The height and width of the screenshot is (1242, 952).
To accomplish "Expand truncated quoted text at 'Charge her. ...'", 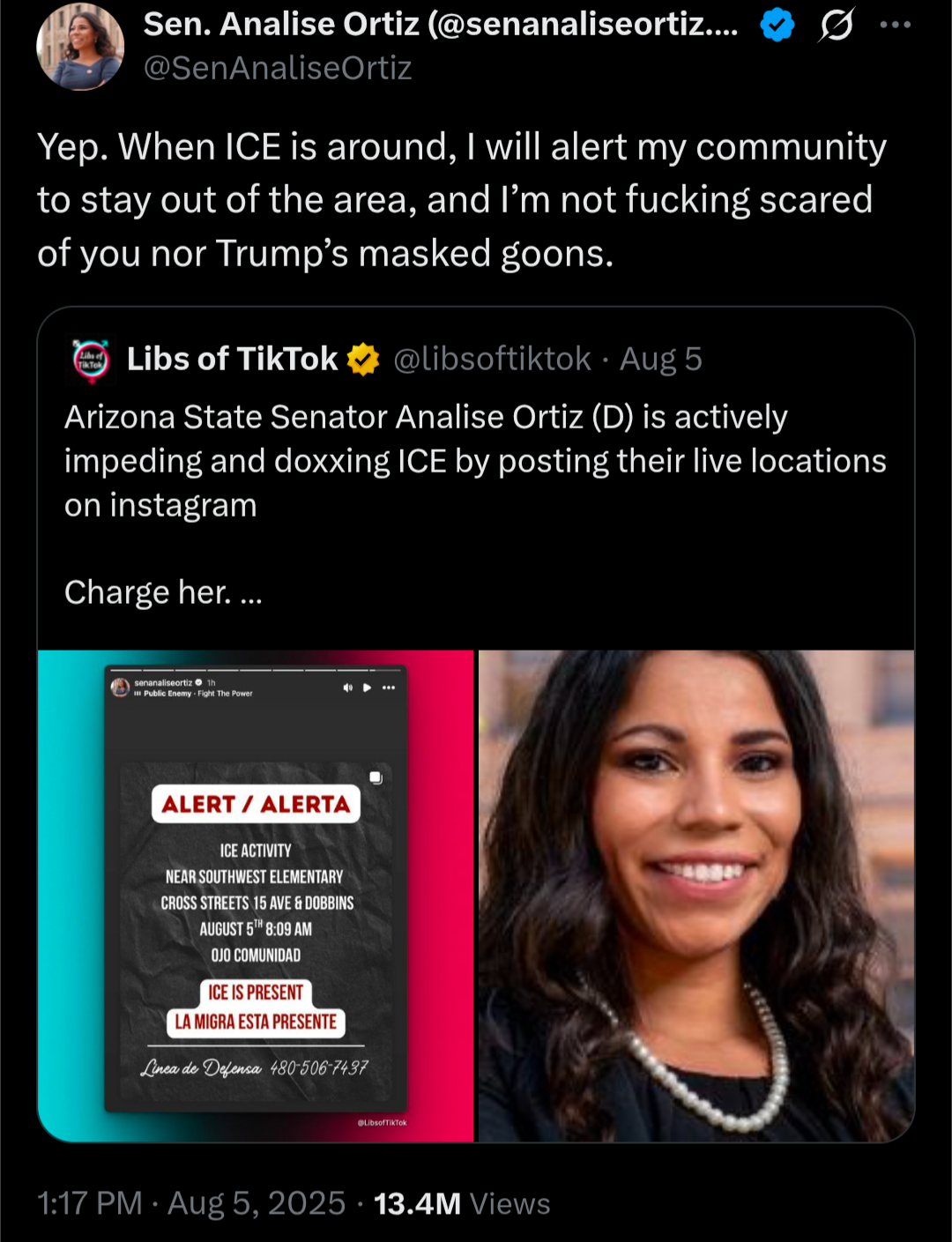I will [163, 592].
